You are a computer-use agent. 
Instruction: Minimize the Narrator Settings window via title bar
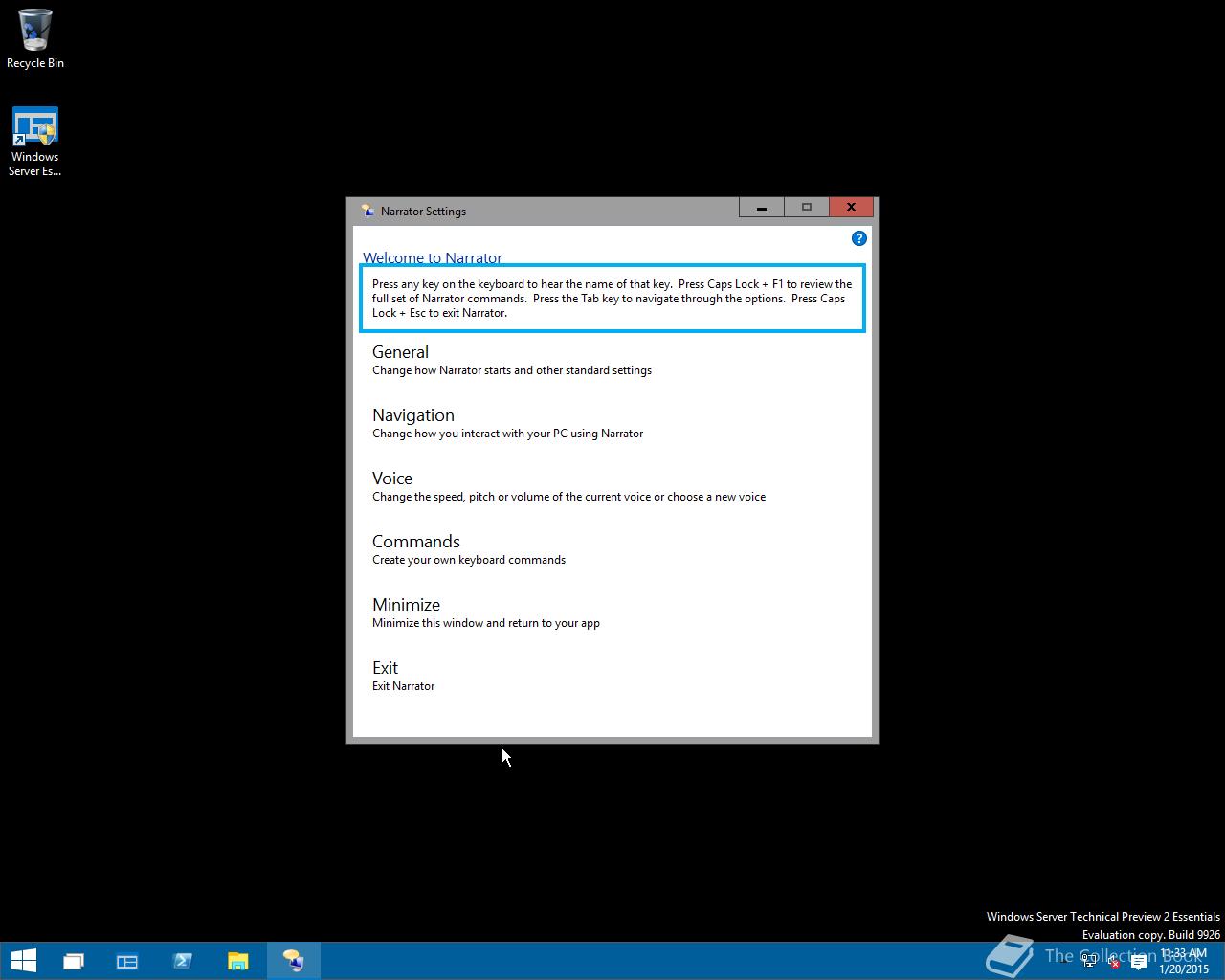point(762,208)
